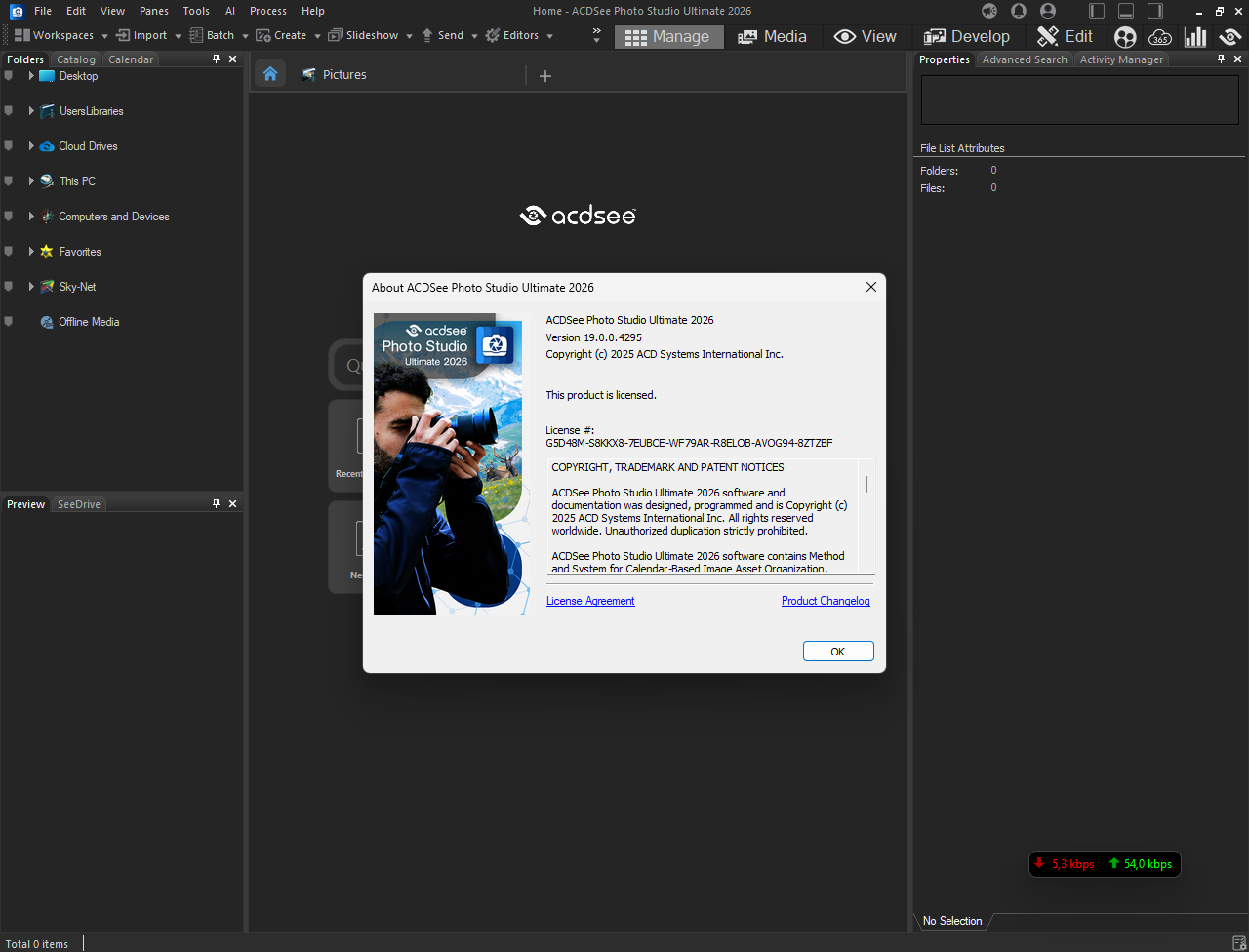Open the notification bell icon

[x=1019, y=11]
